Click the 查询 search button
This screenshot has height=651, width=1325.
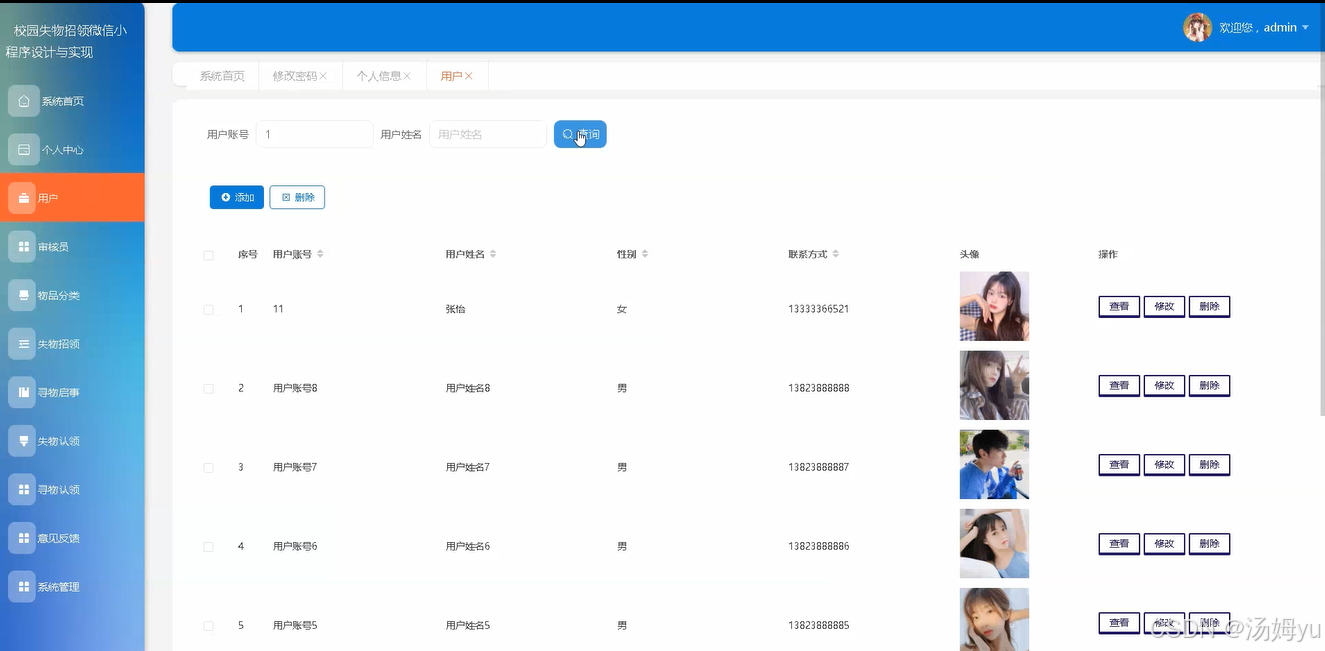click(x=580, y=134)
